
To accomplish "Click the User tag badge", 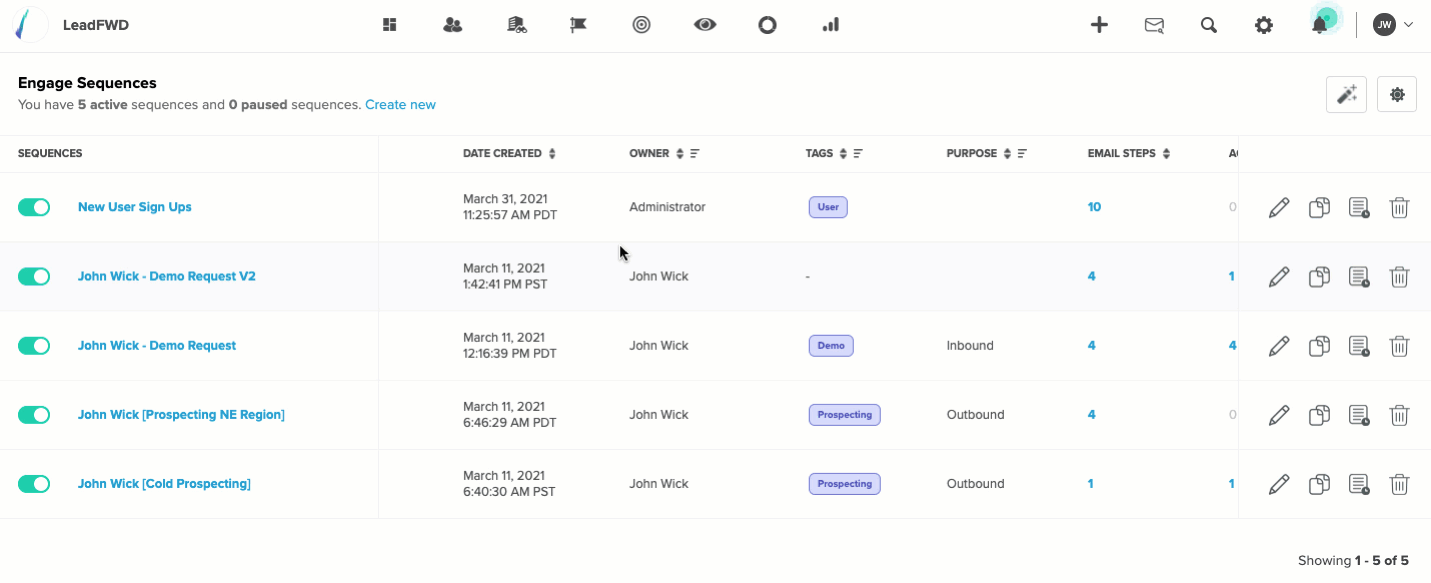I will 828,207.
